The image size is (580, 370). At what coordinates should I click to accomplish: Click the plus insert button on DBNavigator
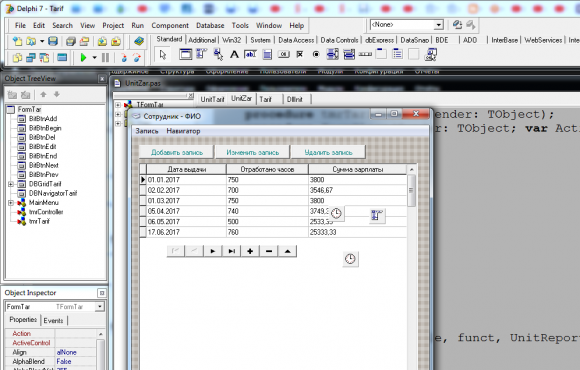click(250, 251)
